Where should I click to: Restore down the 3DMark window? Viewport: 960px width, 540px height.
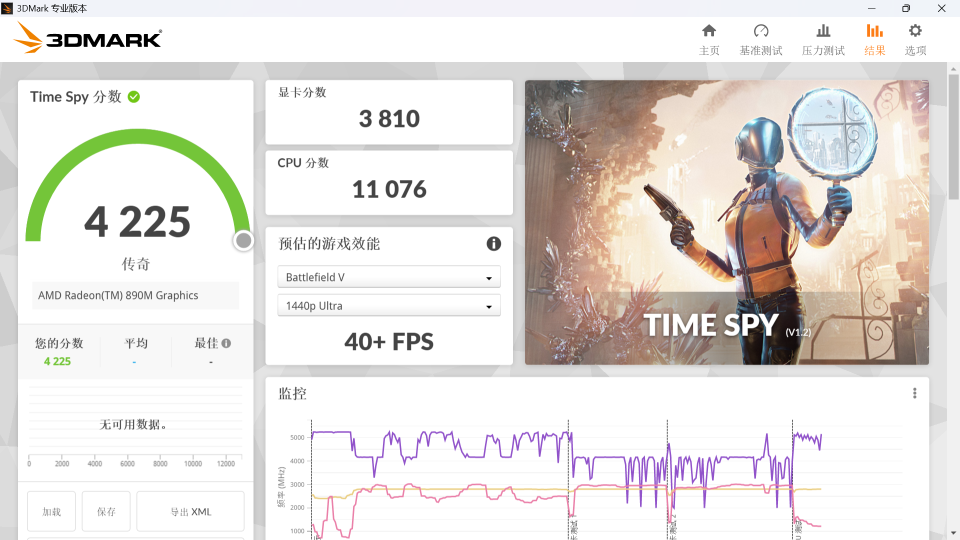point(906,8)
